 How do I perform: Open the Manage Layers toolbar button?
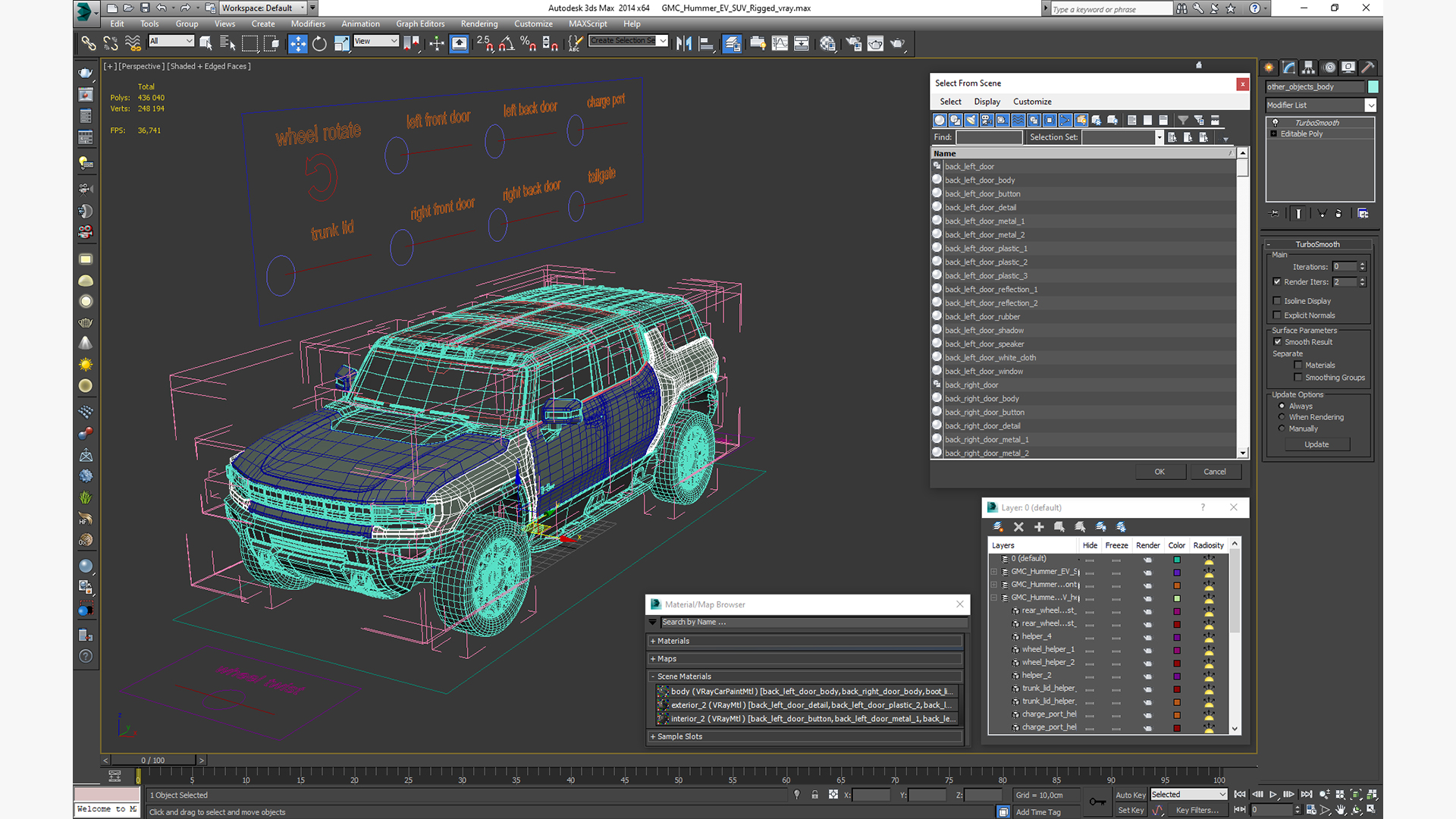point(732,43)
